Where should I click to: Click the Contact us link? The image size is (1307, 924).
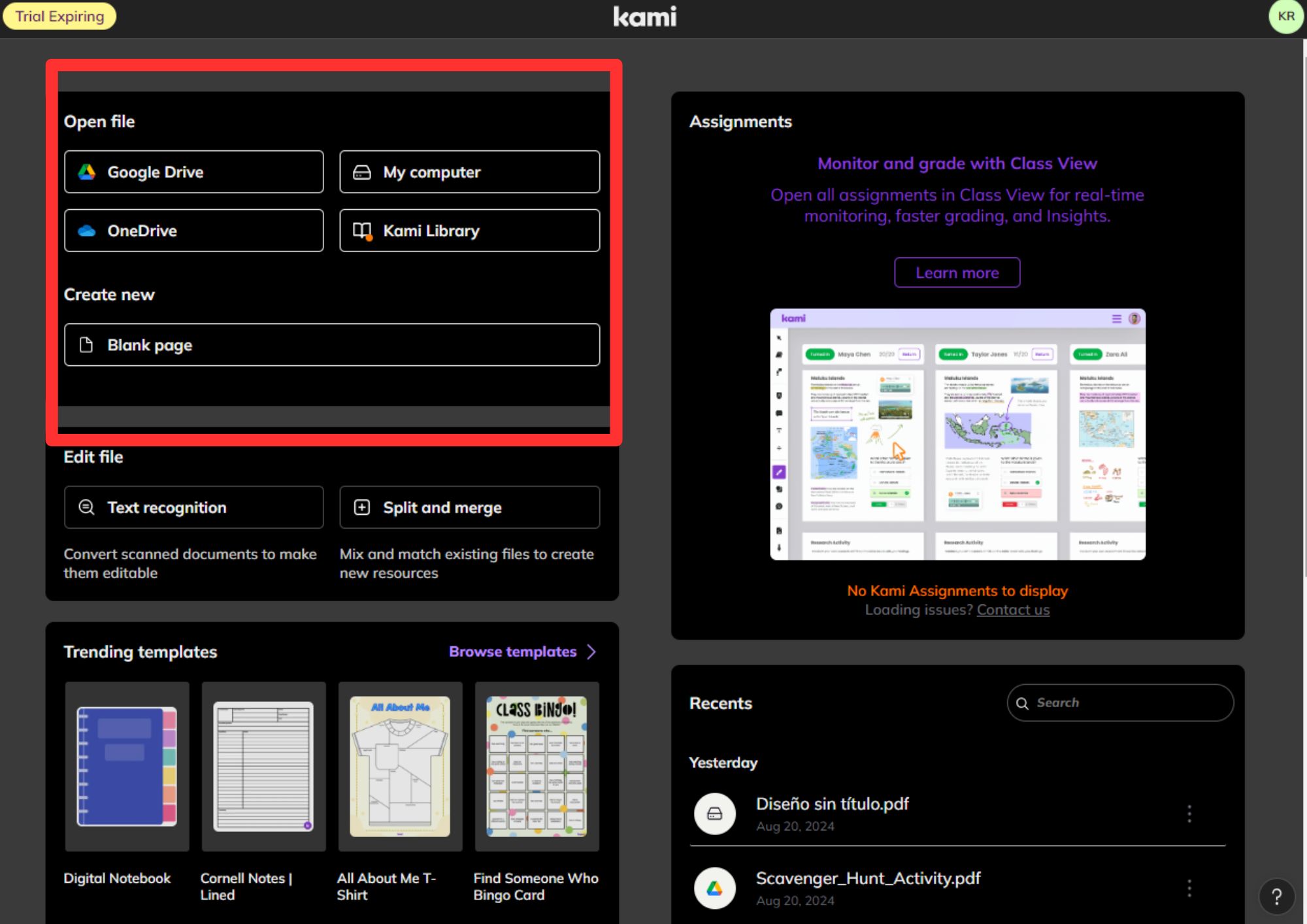click(1013, 610)
